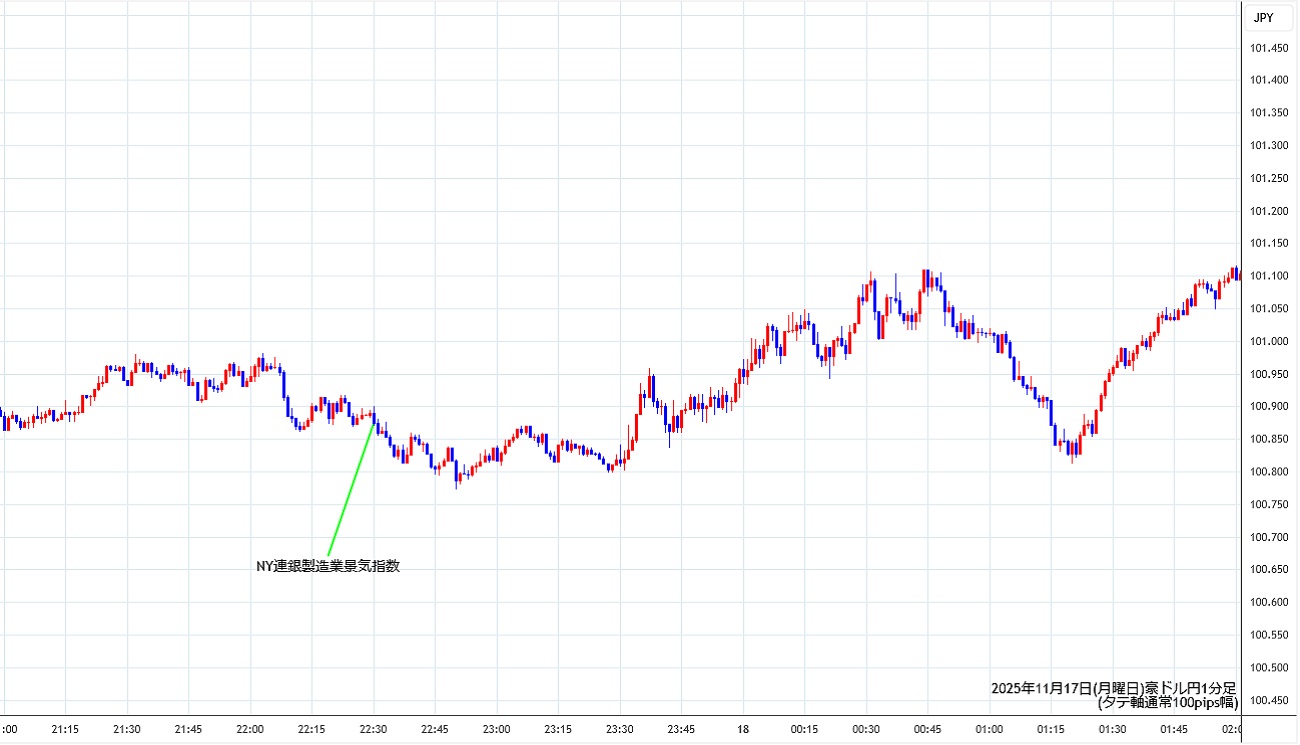This screenshot has width=1300, height=745.
Task: Select the 22:00 time axis label
Action: click(x=250, y=730)
